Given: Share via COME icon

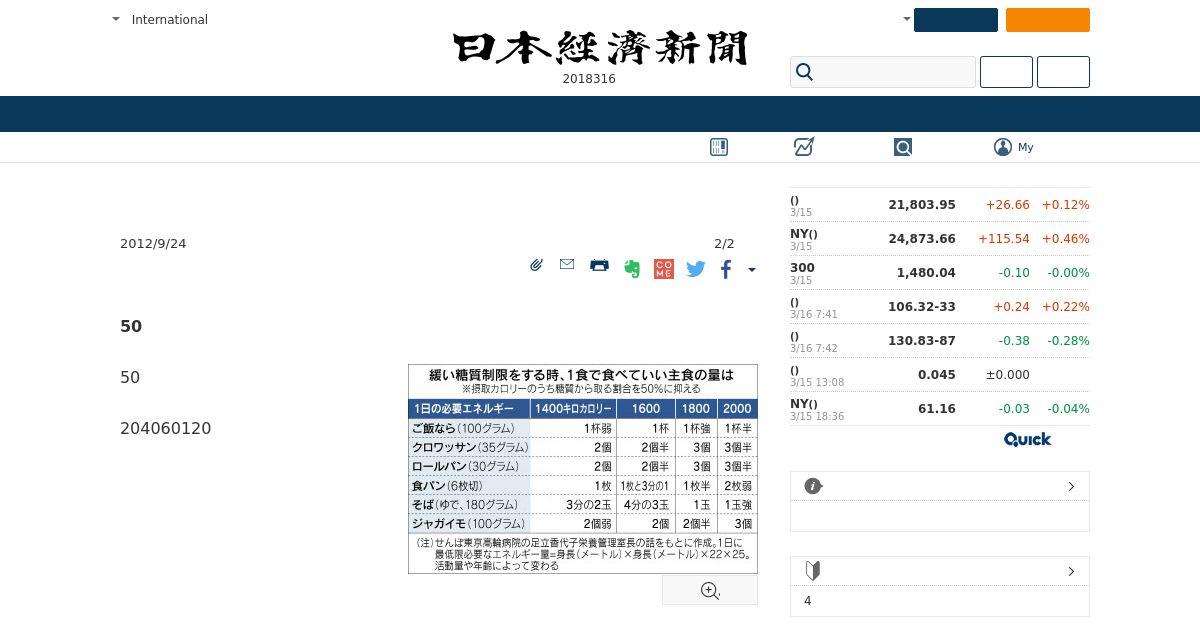Looking at the screenshot, I should 663,268.
